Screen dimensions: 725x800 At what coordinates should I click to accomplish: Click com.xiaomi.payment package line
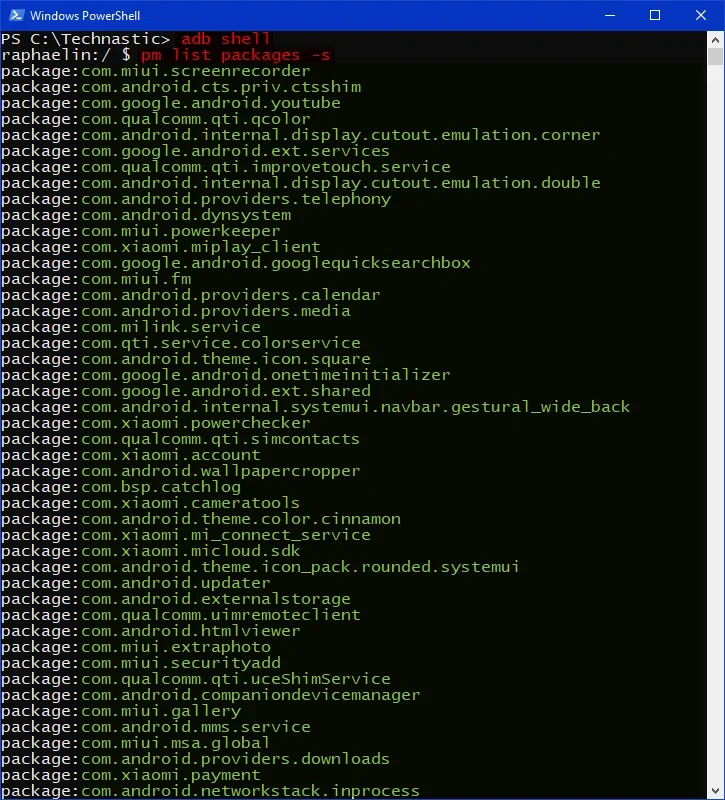(131, 774)
